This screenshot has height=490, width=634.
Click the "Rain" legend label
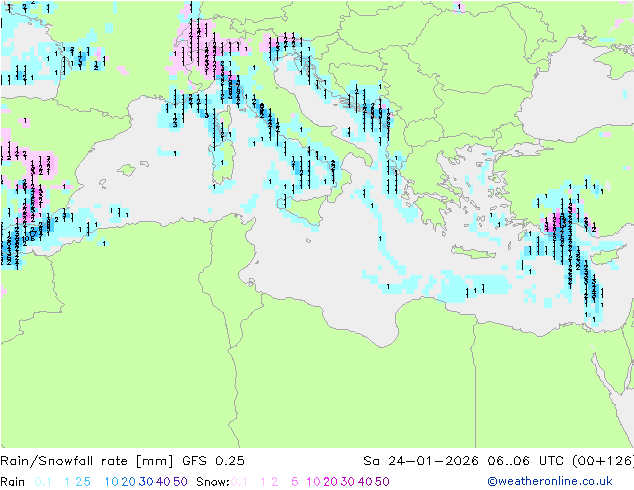[13, 482]
